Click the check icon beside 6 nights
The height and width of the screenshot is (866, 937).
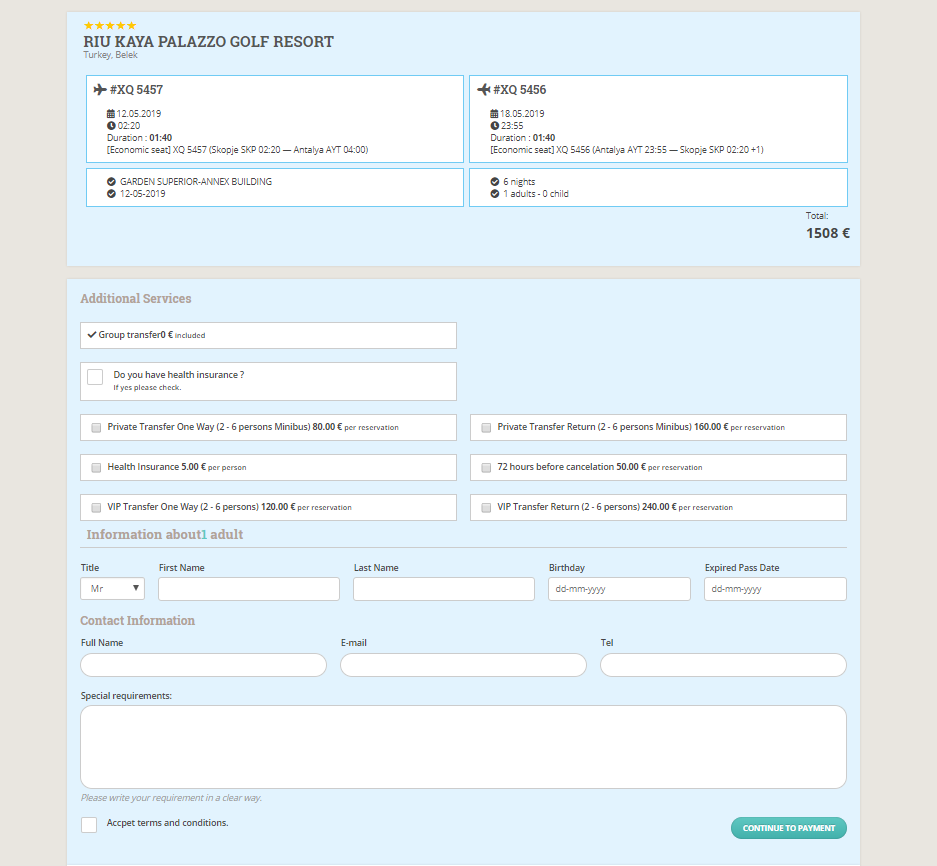(x=495, y=182)
